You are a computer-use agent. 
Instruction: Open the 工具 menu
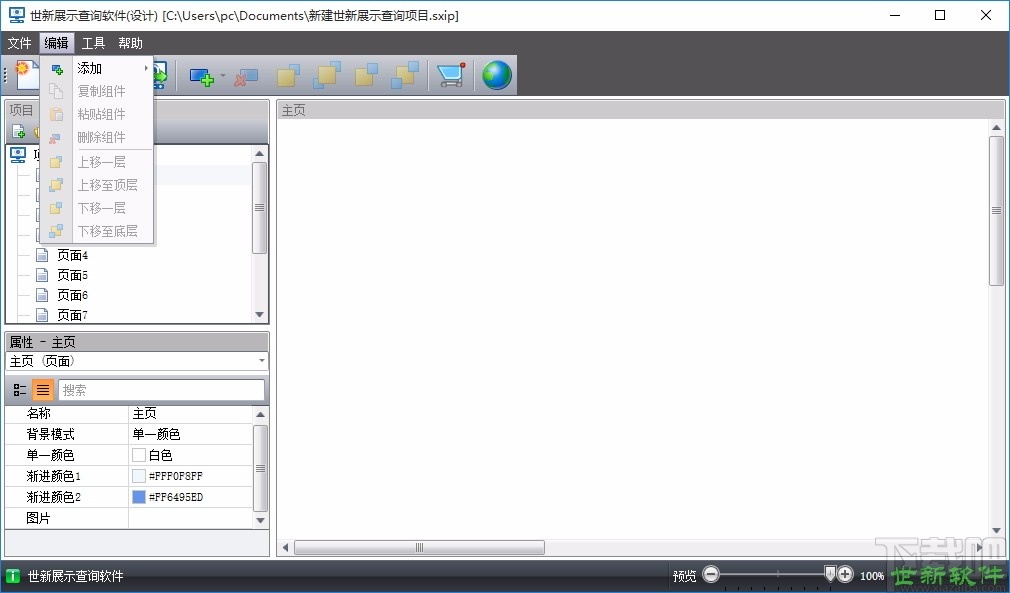(93, 43)
